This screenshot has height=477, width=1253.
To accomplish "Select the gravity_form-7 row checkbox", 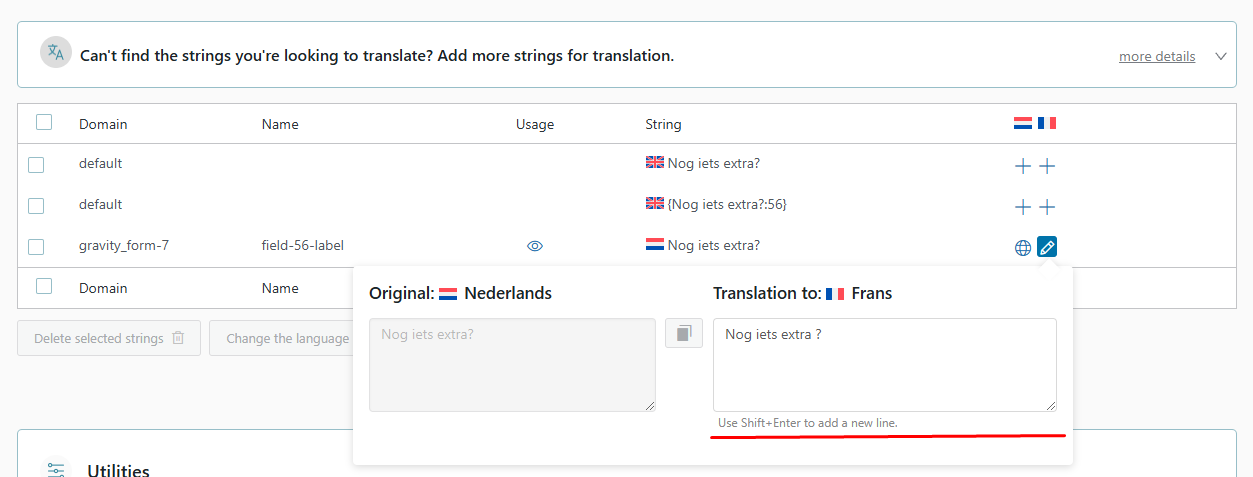I will pos(36,247).
